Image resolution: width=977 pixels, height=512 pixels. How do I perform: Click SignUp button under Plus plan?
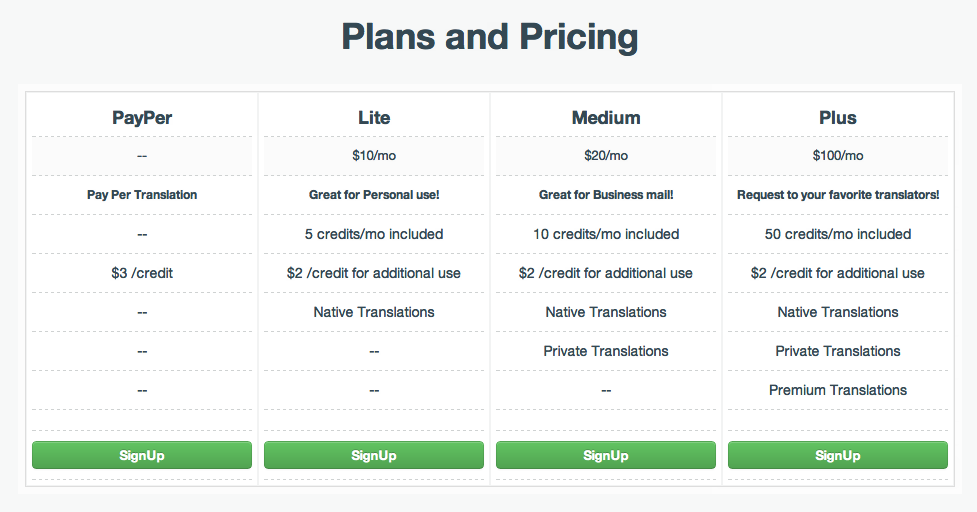coord(837,455)
